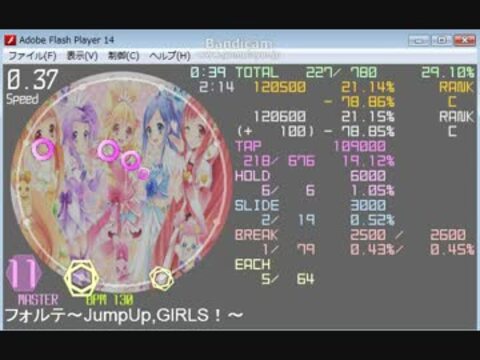
Task: Tap the smallest pink ring note near the center
Action: [x=144, y=173]
